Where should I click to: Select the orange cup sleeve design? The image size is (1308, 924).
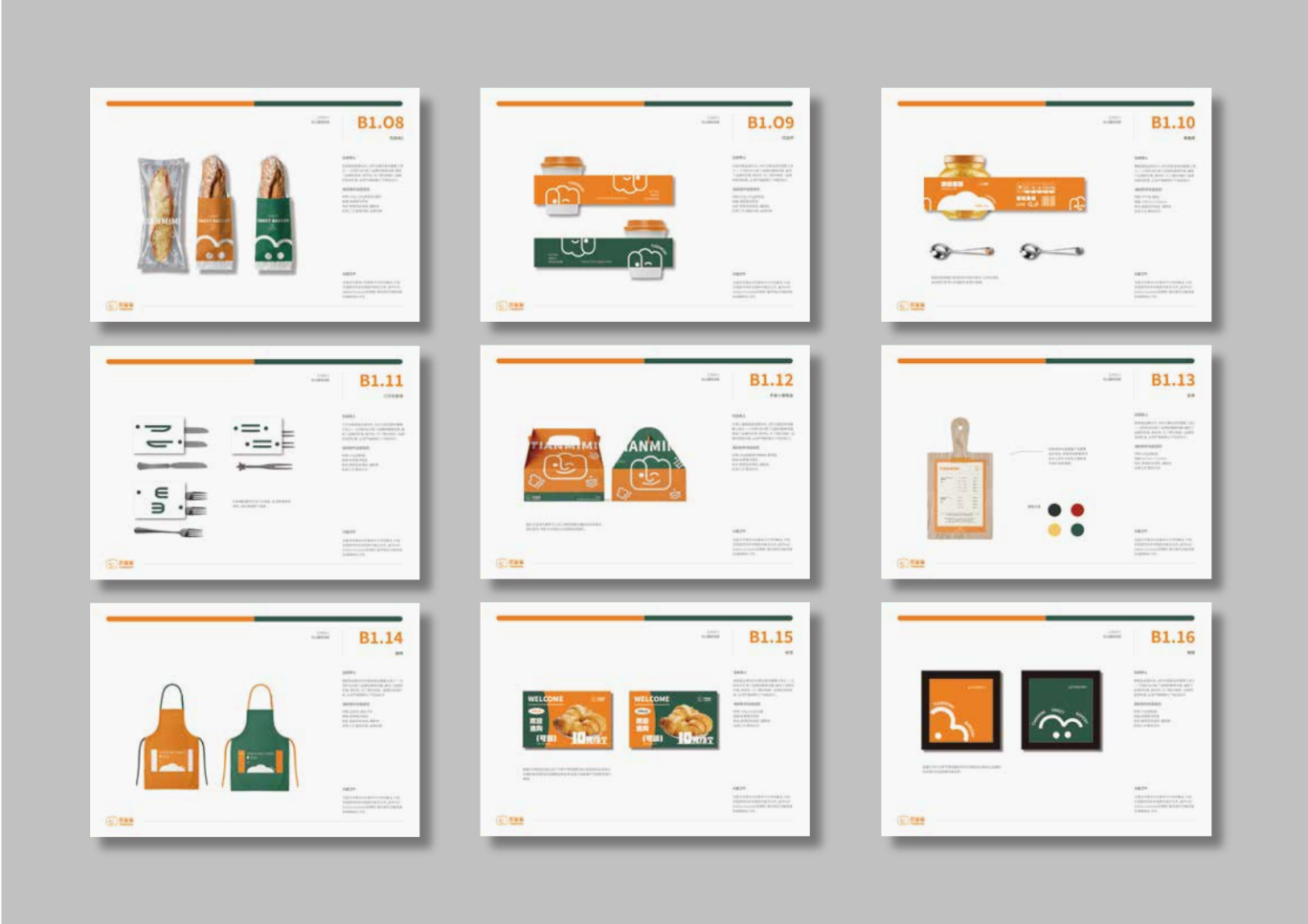[x=603, y=191]
